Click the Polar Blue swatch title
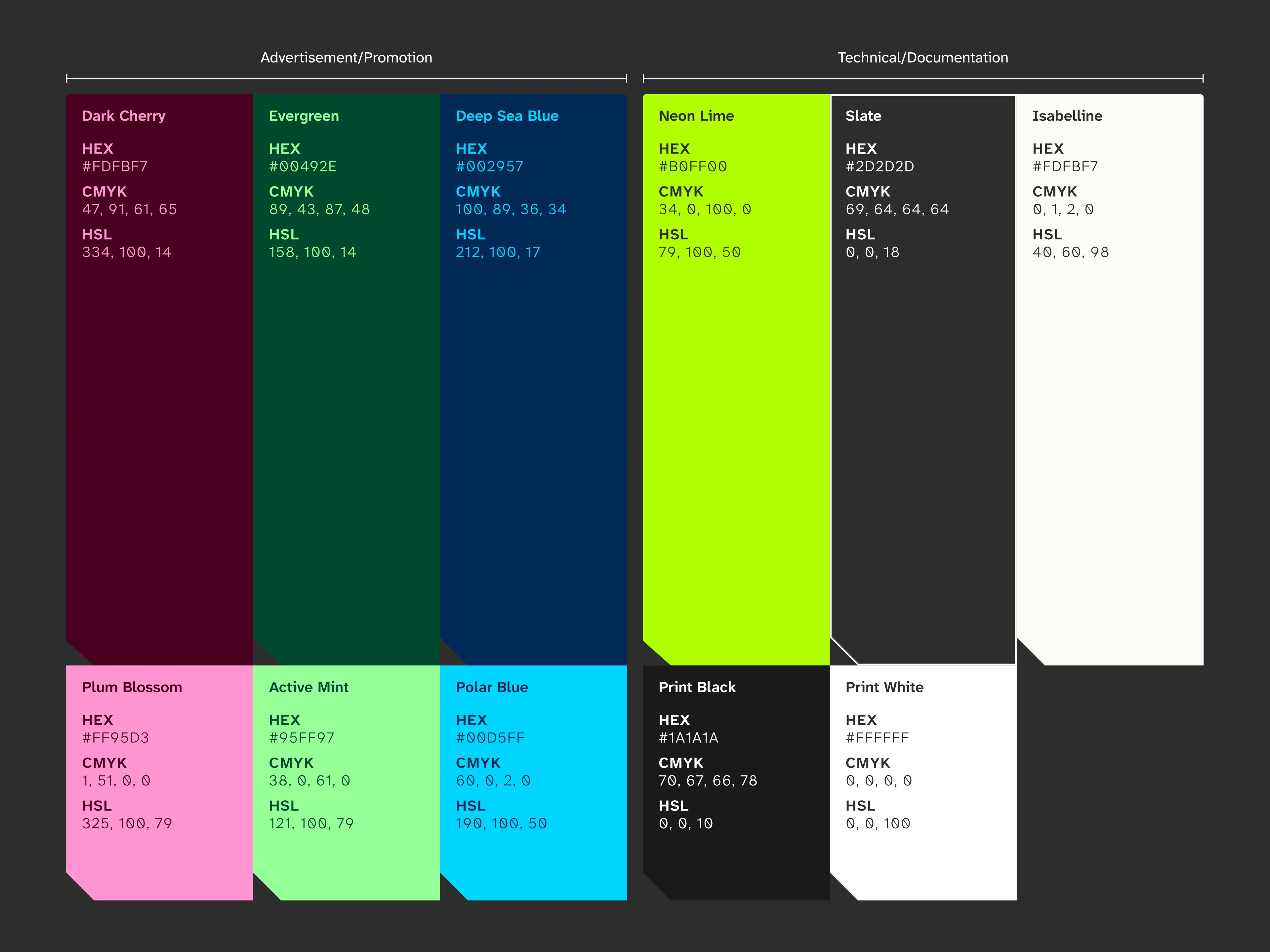Viewport: 1270px width, 952px height. coord(491,687)
